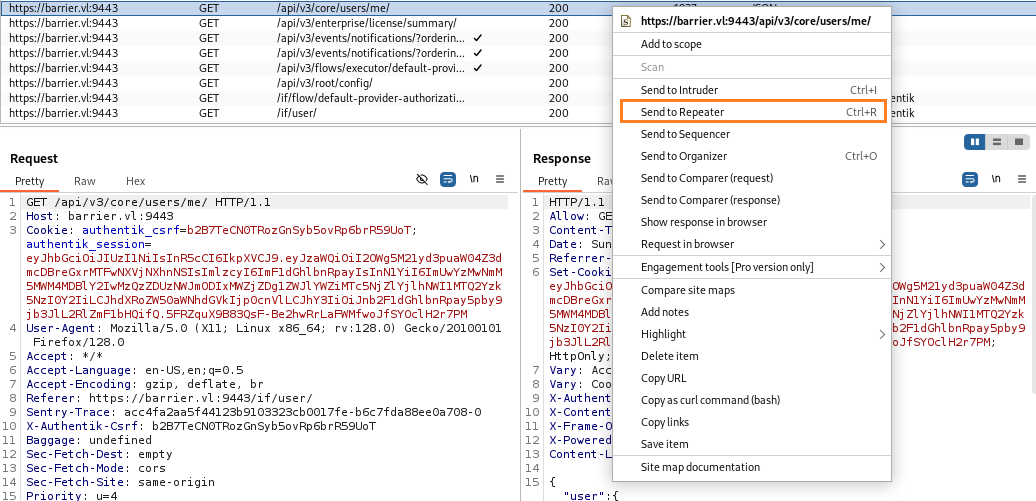Click GET cell in the /api/v3/root/config/ row
The image size is (1036, 501).
[x=209, y=83]
